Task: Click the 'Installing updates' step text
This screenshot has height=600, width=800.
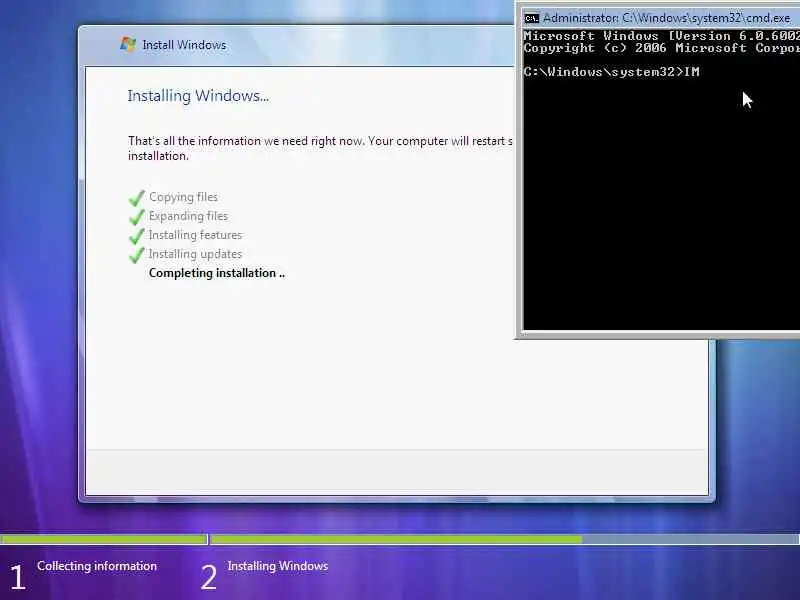Action: [195, 254]
